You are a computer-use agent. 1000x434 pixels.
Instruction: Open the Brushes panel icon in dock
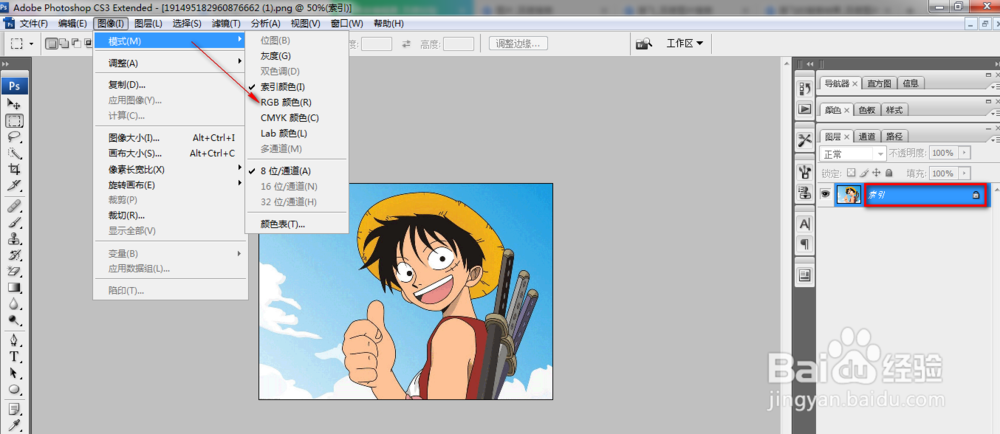[805, 171]
